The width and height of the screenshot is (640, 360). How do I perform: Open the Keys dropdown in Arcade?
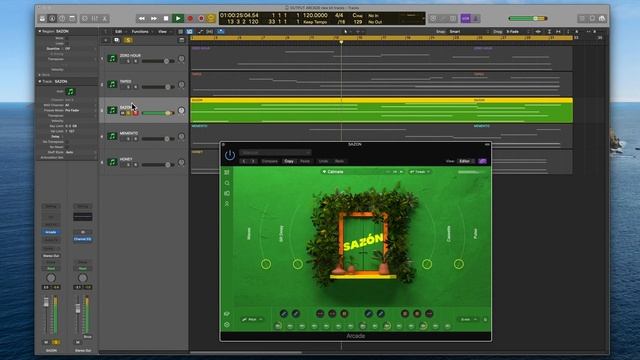(252, 319)
